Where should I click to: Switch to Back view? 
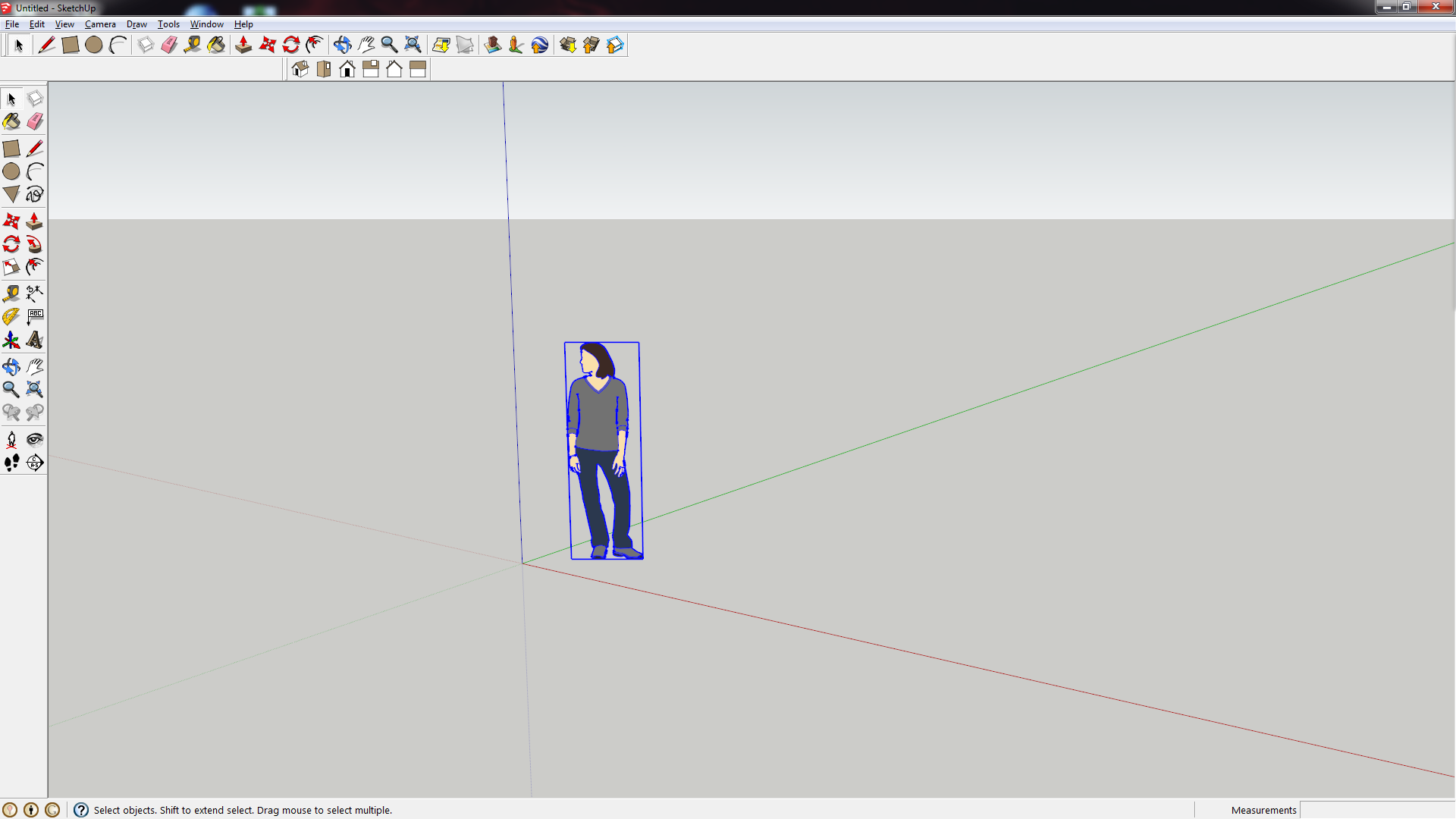(x=394, y=70)
